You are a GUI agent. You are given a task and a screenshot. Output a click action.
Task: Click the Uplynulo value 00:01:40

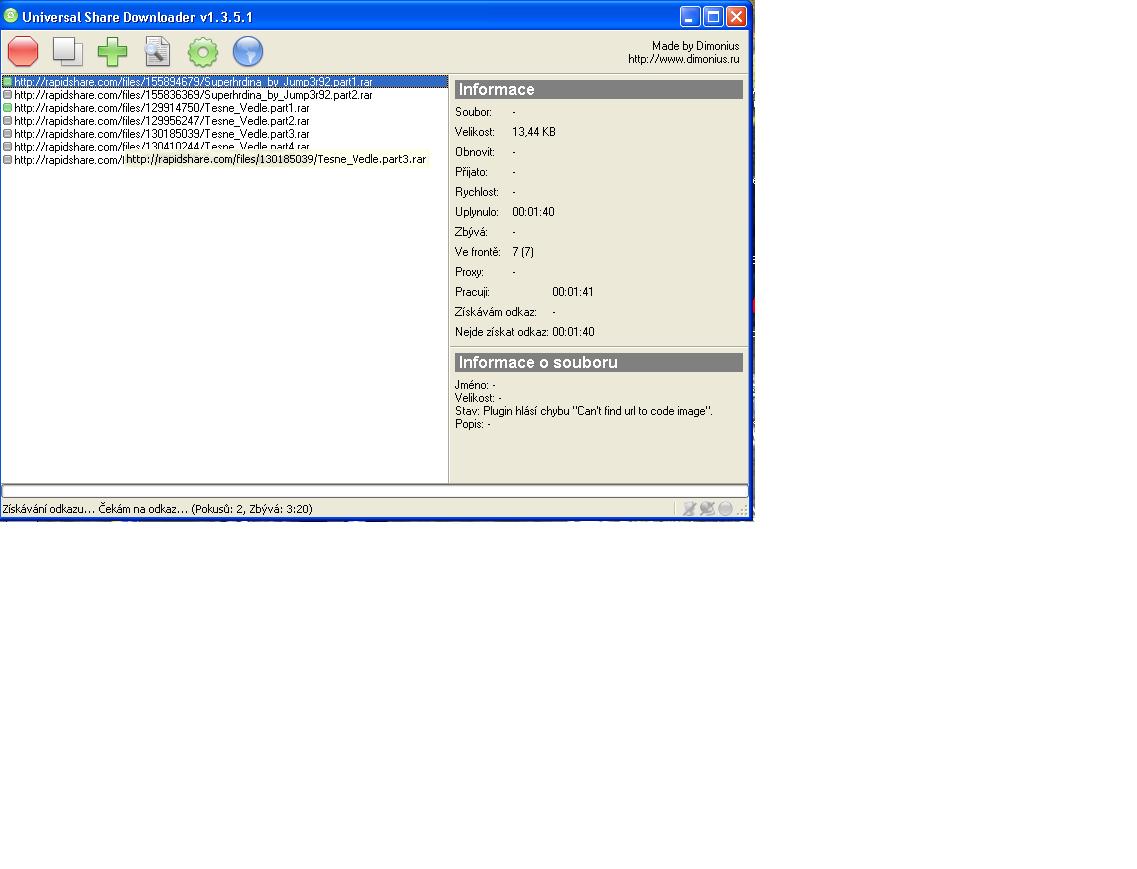[533, 212]
